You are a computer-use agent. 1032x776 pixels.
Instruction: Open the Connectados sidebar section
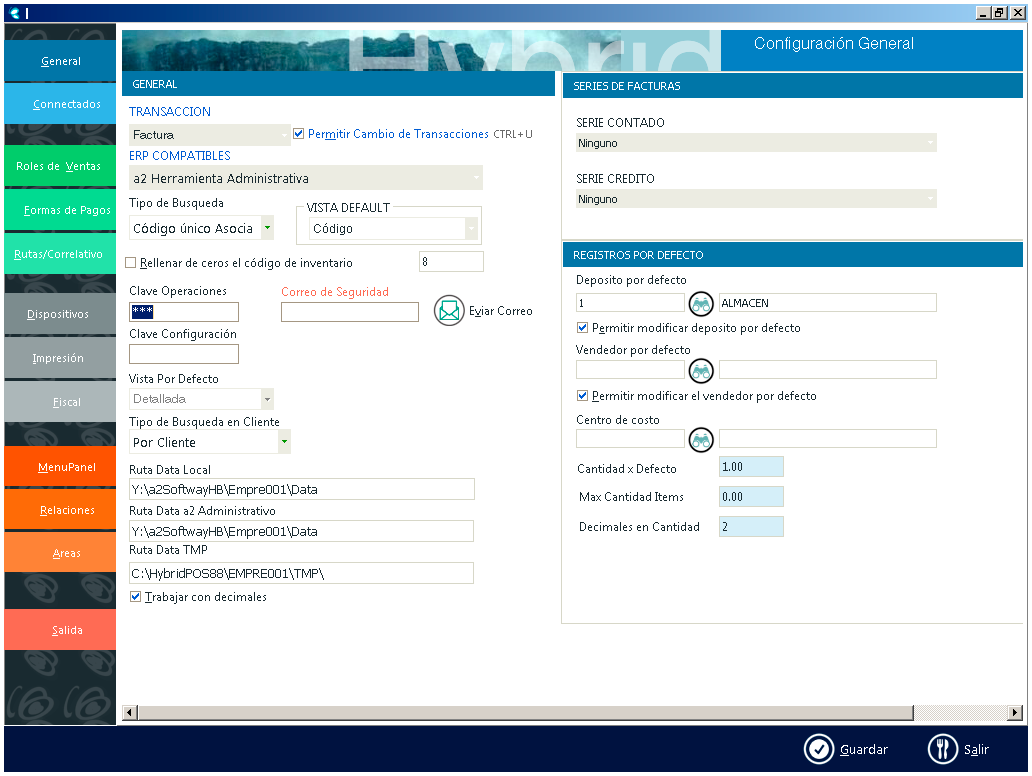[60, 104]
